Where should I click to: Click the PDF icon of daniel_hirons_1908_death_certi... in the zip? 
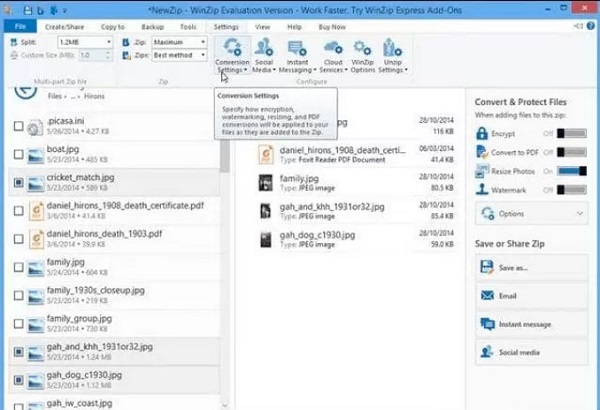point(266,154)
